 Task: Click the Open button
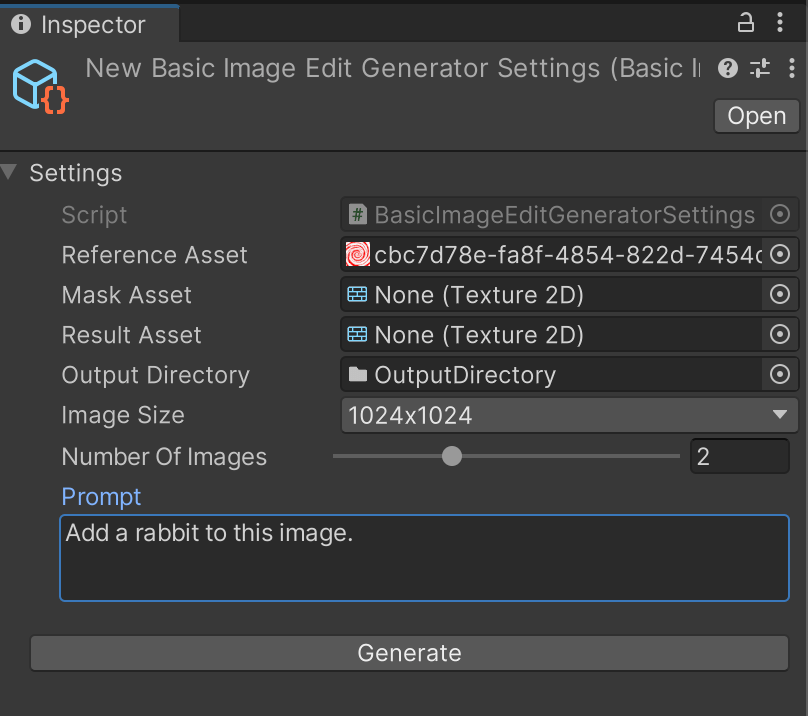pos(756,116)
